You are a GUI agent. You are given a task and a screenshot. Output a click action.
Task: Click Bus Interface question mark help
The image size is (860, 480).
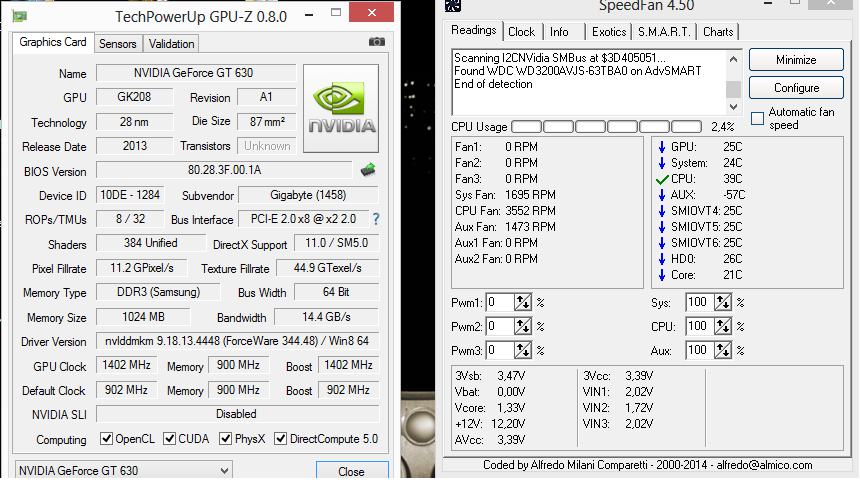coord(376,219)
